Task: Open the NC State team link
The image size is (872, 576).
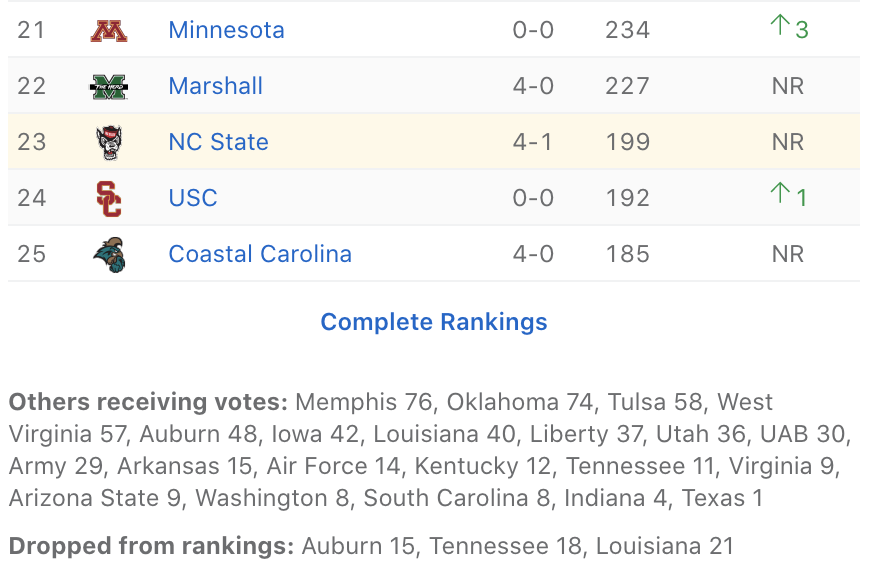Action: [x=218, y=142]
